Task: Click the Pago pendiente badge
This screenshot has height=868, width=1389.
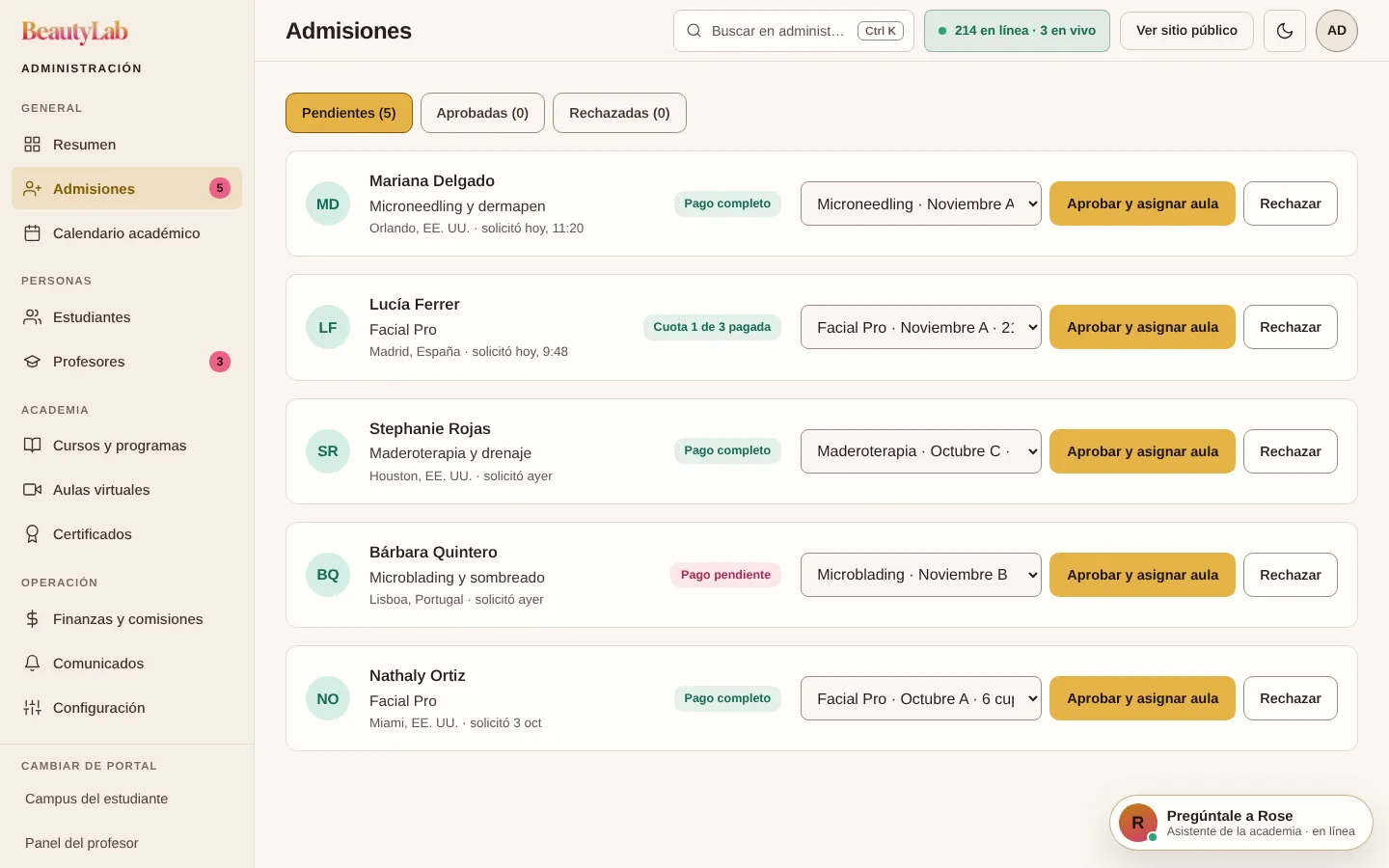Action: pos(725,575)
